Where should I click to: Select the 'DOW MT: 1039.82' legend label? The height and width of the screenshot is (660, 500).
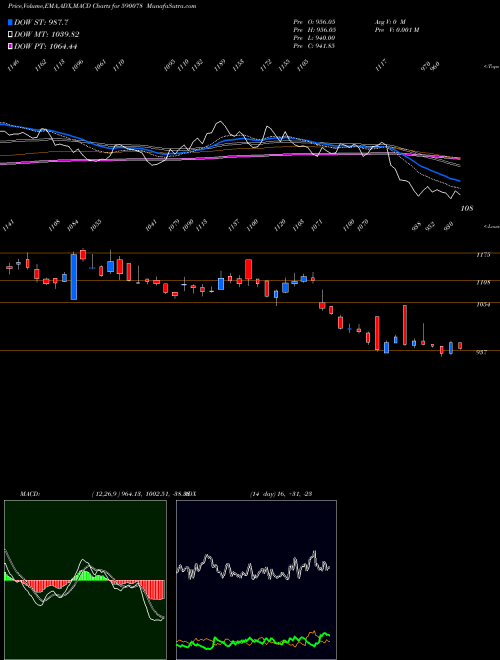coord(47,35)
